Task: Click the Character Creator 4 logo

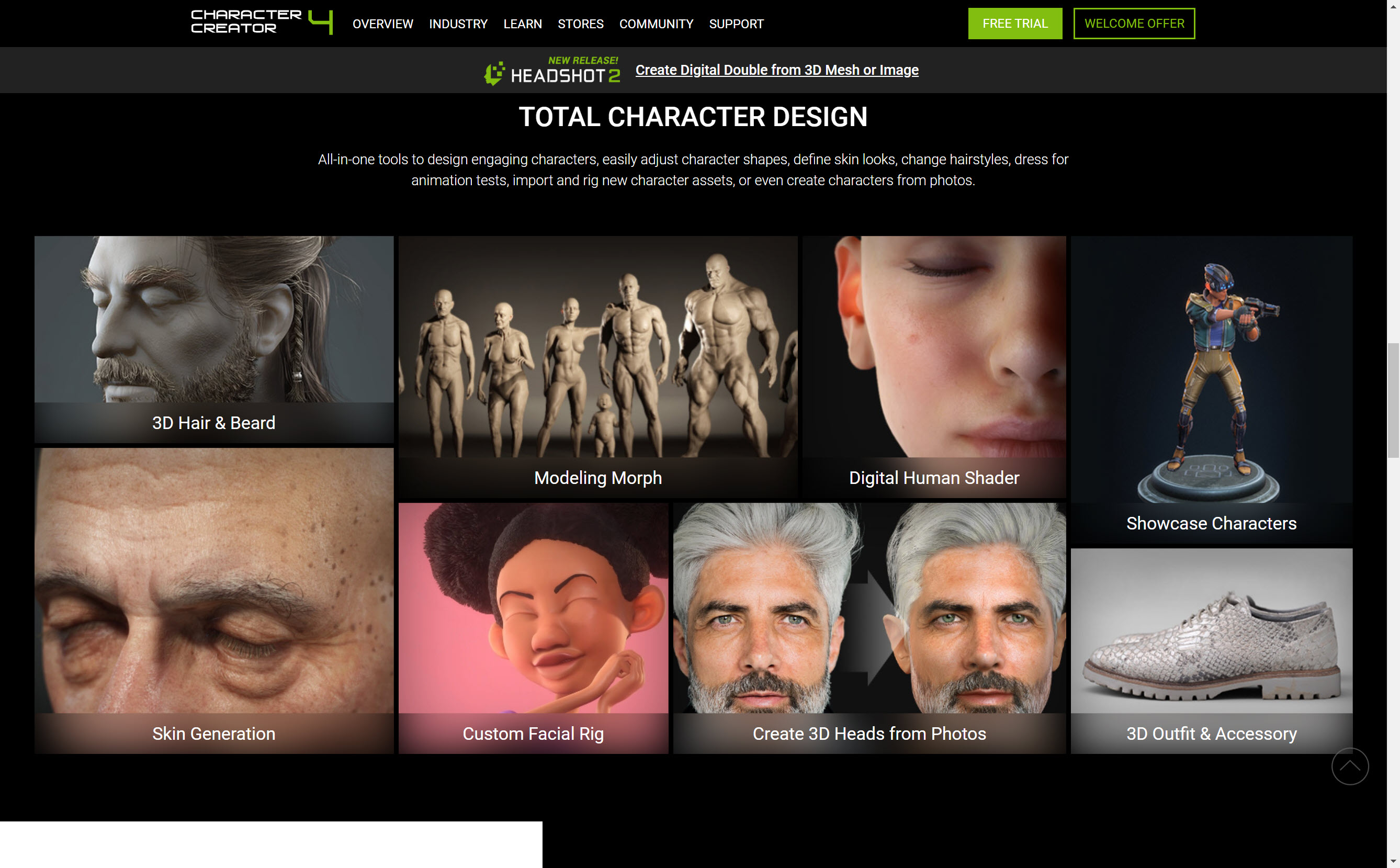Action: (261, 22)
